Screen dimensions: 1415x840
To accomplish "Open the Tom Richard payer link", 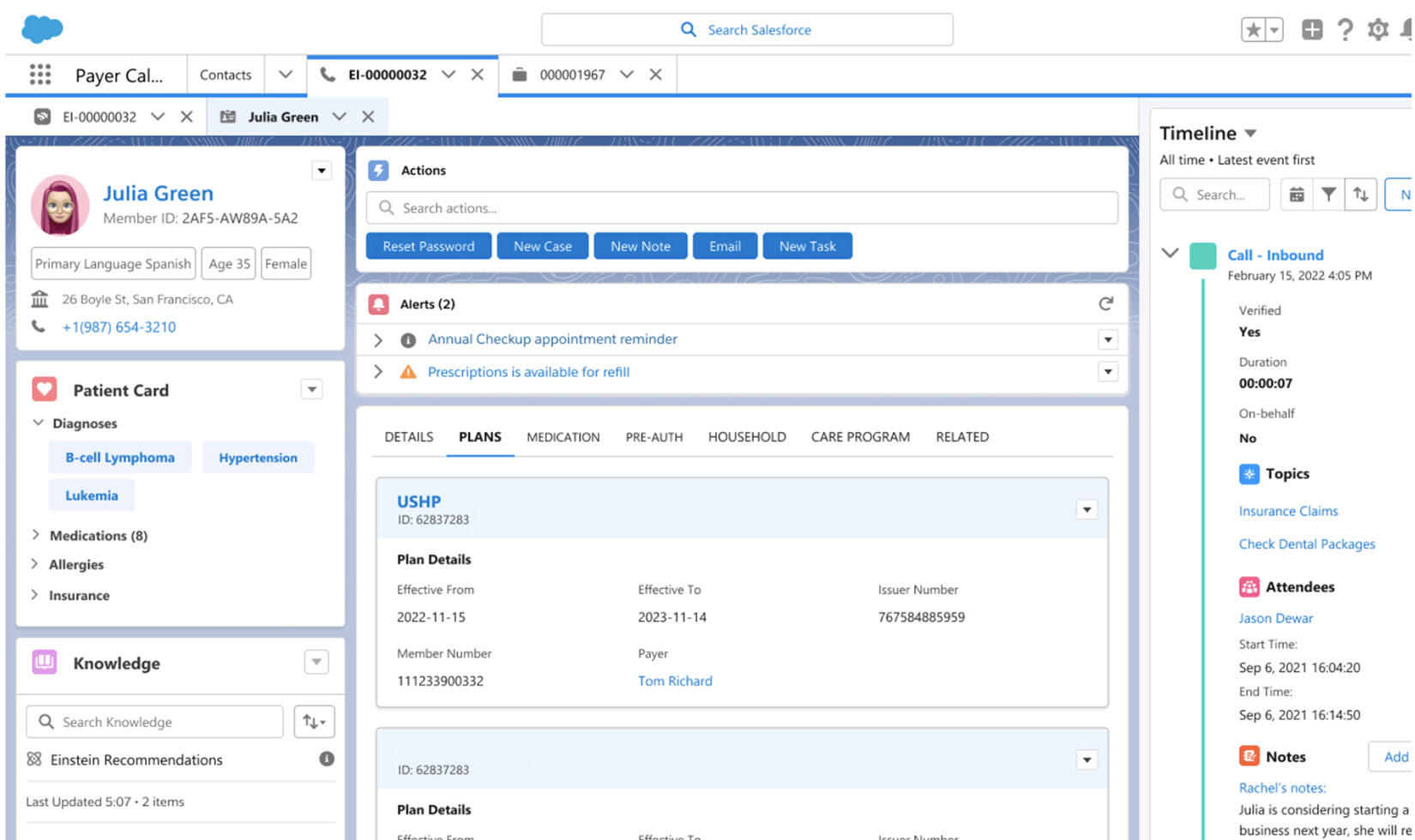I will pos(675,681).
